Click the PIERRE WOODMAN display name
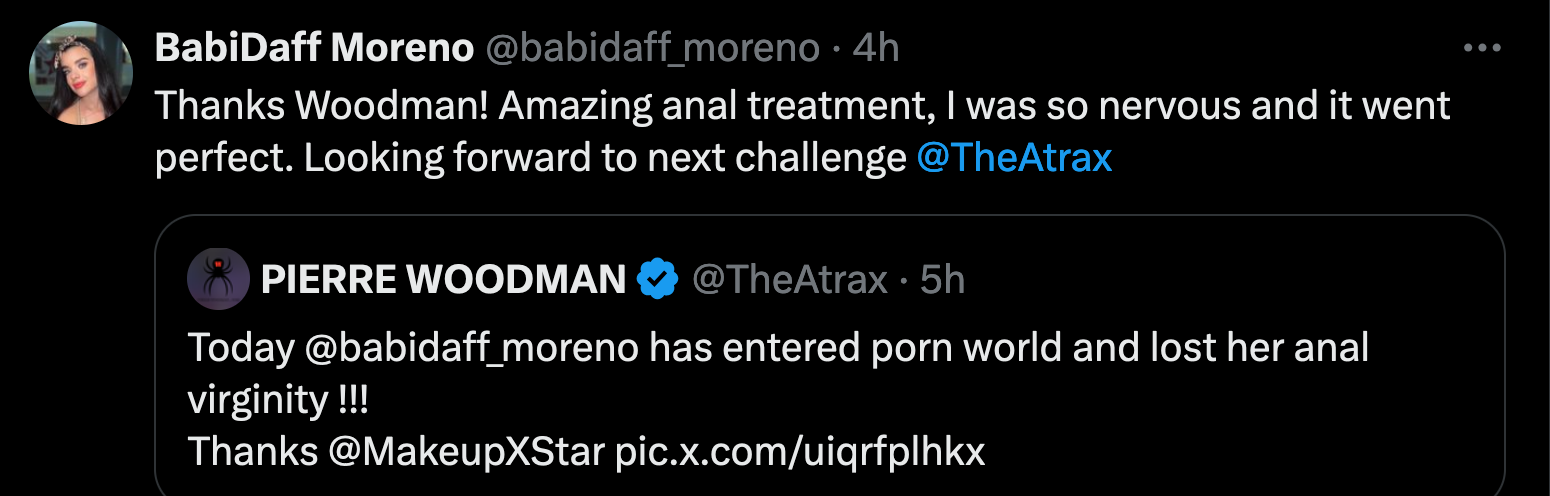1550x496 pixels. pos(443,281)
